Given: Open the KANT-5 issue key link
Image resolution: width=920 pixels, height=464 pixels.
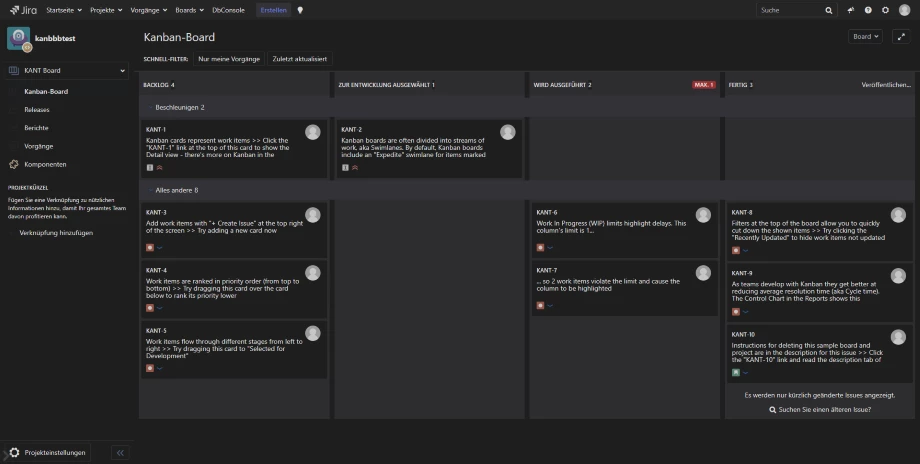Looking at the screenshot, I should (x=156, y=331).
